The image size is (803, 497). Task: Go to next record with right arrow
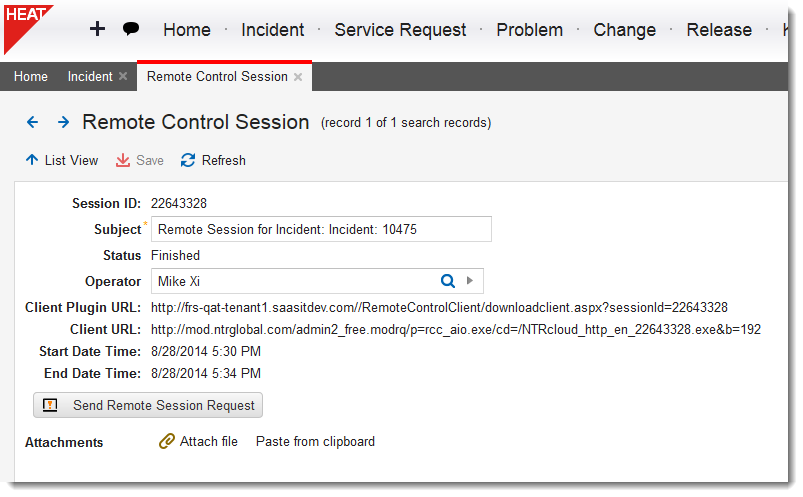[64, 122]
